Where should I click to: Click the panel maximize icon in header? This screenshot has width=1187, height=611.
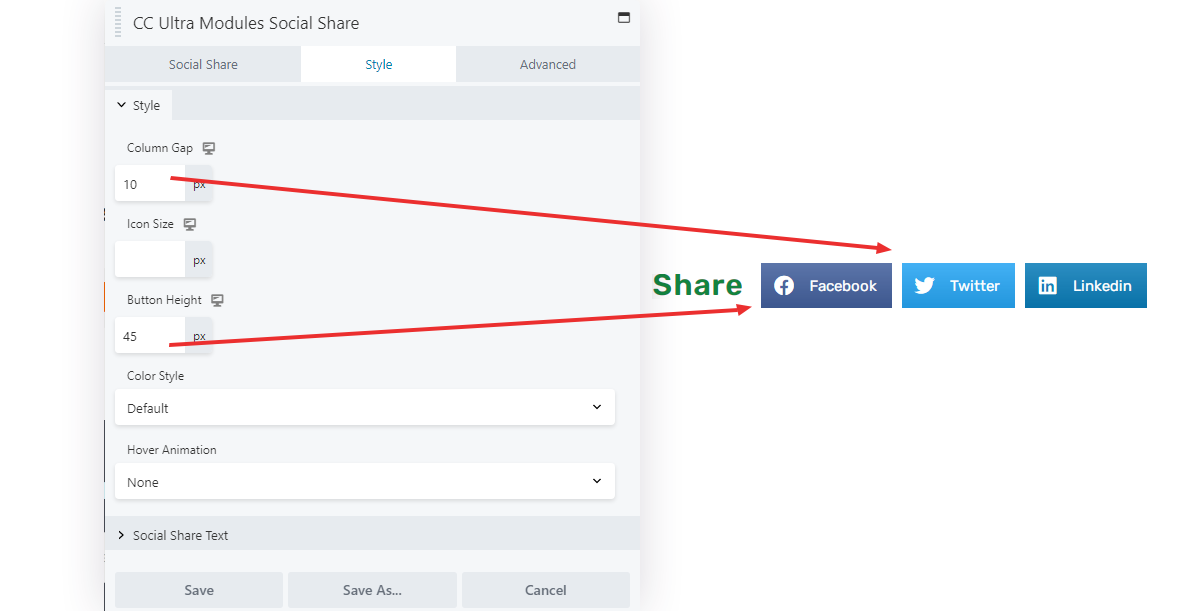624,17
